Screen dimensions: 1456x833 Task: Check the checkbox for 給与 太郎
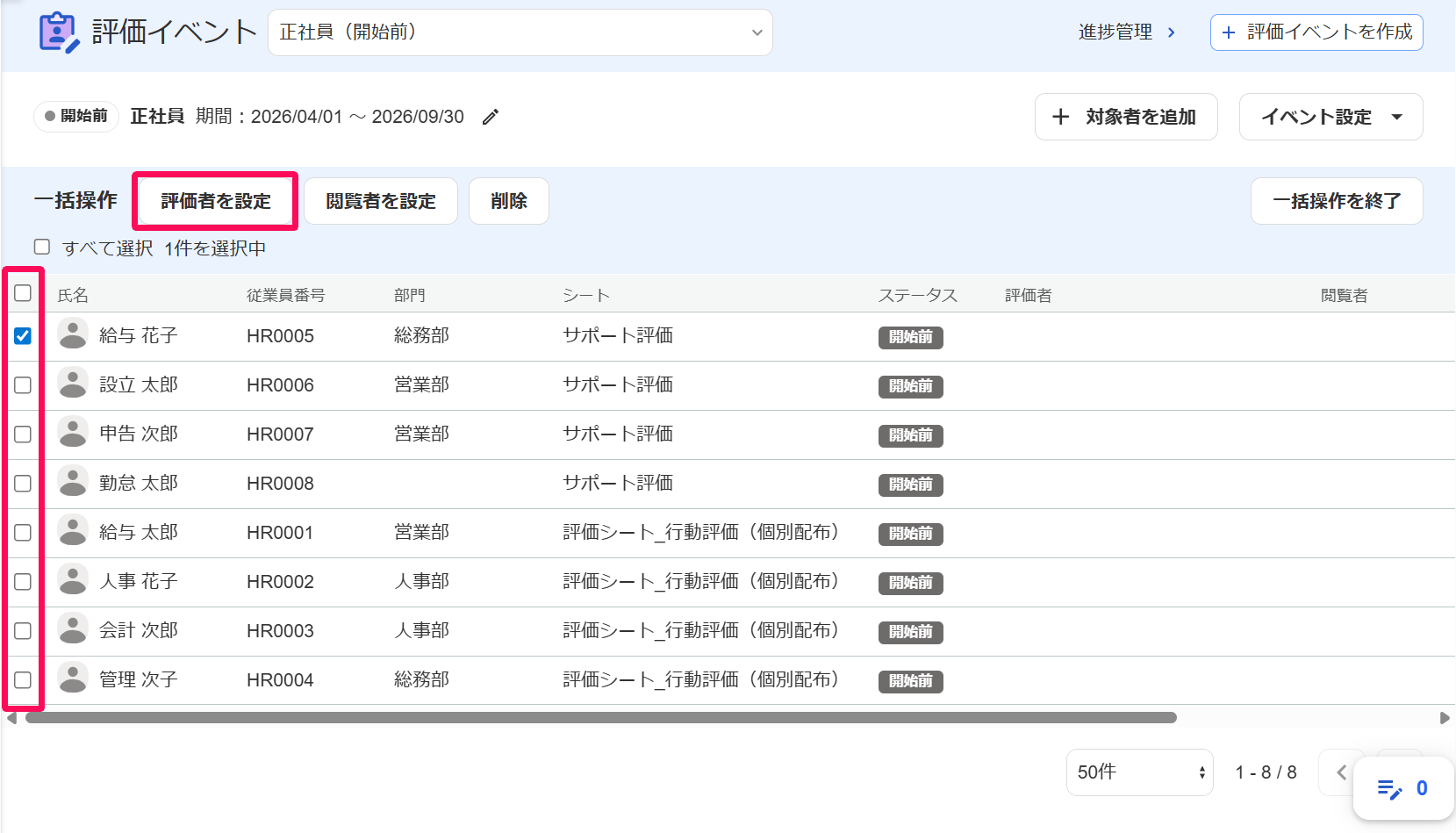click(23, 533)
